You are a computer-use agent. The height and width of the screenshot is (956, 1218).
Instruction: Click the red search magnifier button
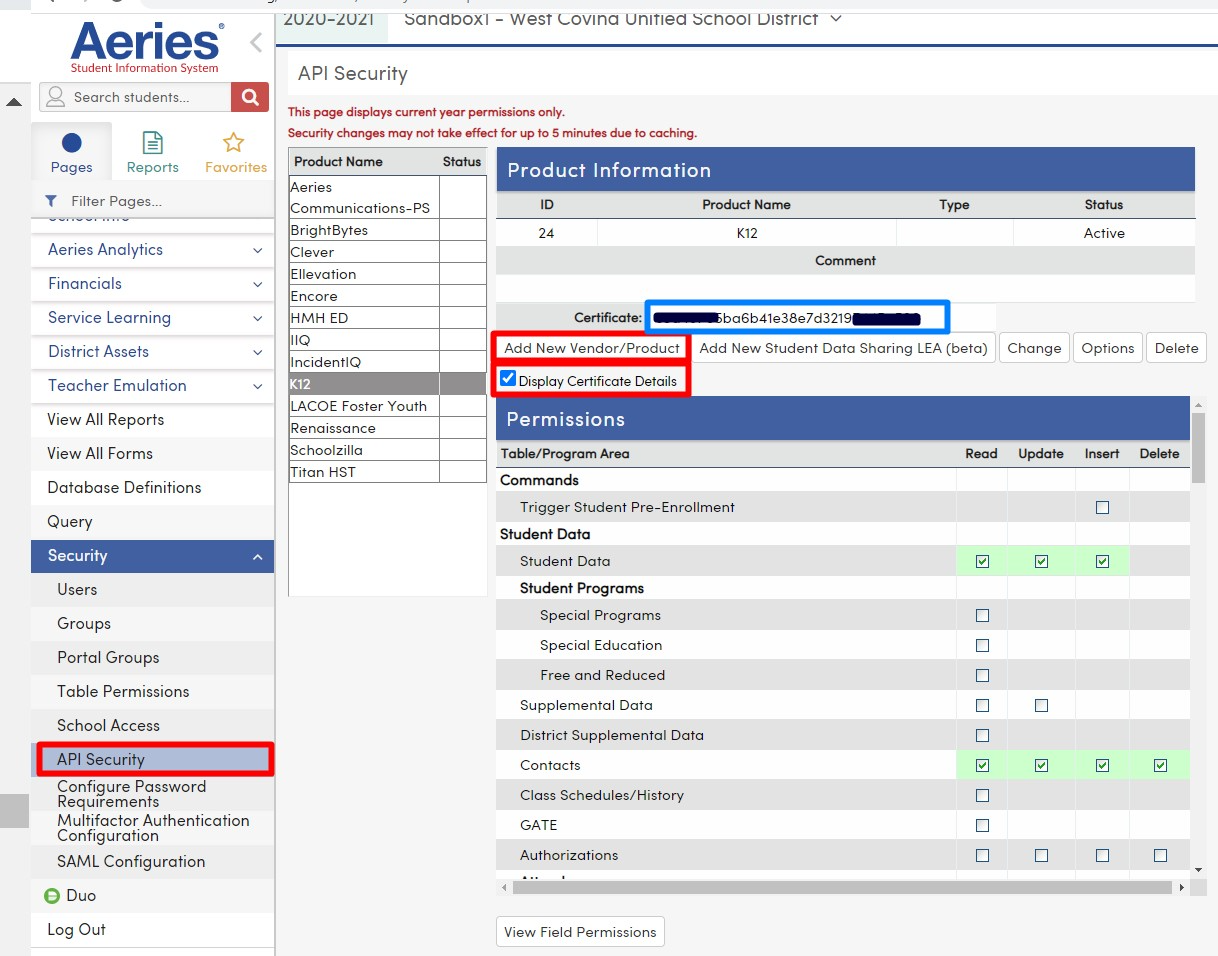click(x=250, y=97)
